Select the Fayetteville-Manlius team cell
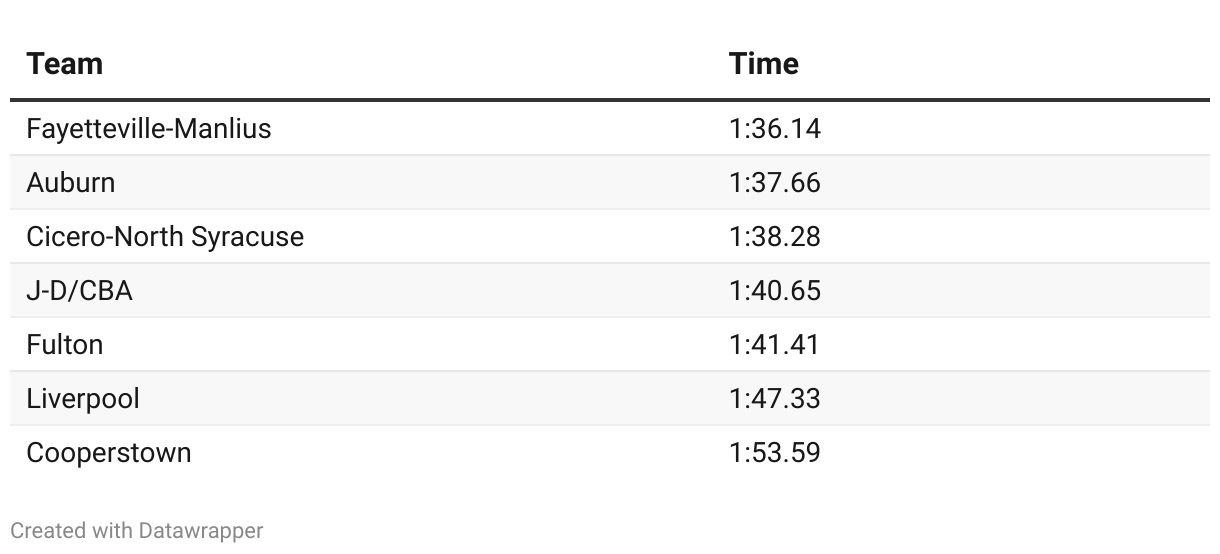1220x554 pixels. pos(149,129)
